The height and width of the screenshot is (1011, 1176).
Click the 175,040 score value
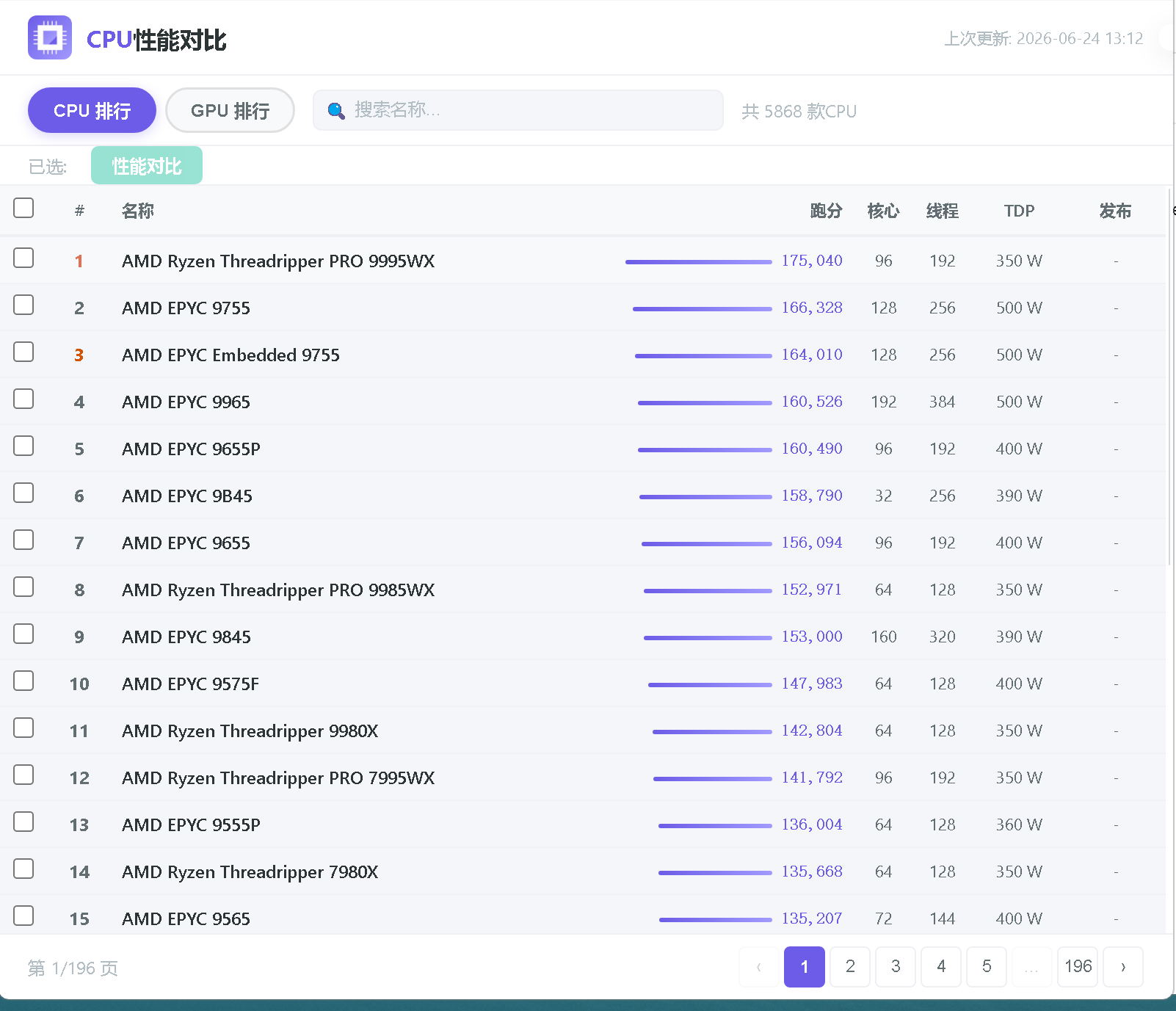(812, 261)
